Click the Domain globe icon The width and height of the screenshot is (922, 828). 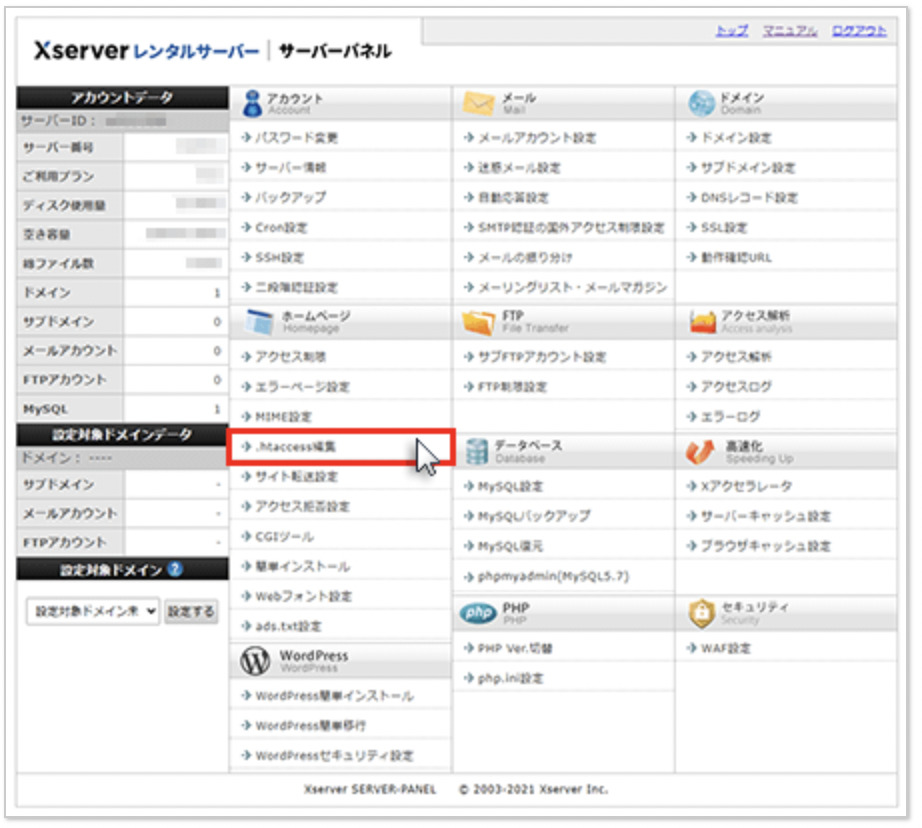tap(701, 104)
